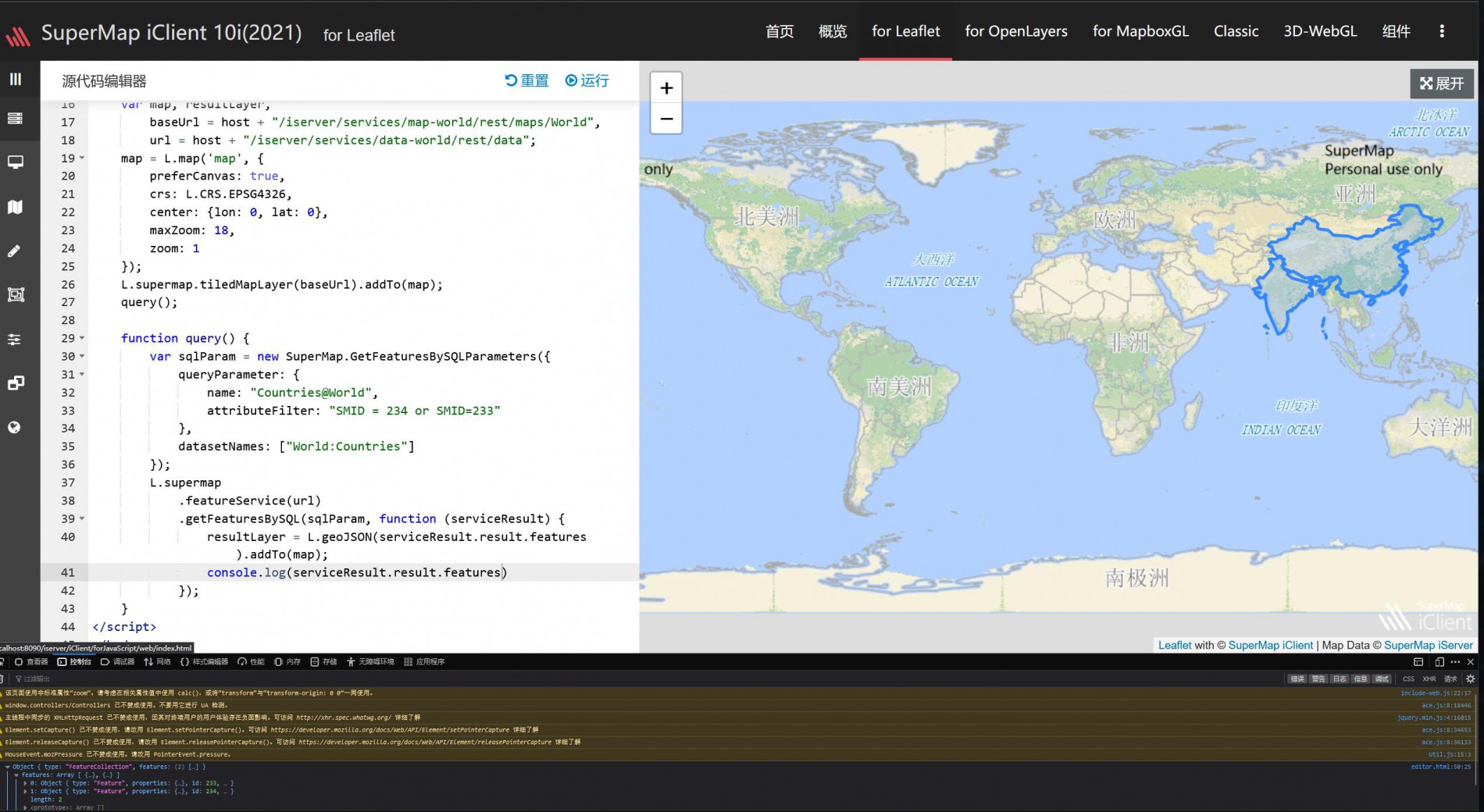The height and width of the screenshot is (812, 1484).
Task: Open the sliders control sidebar icon
Action: pos(14,340)
